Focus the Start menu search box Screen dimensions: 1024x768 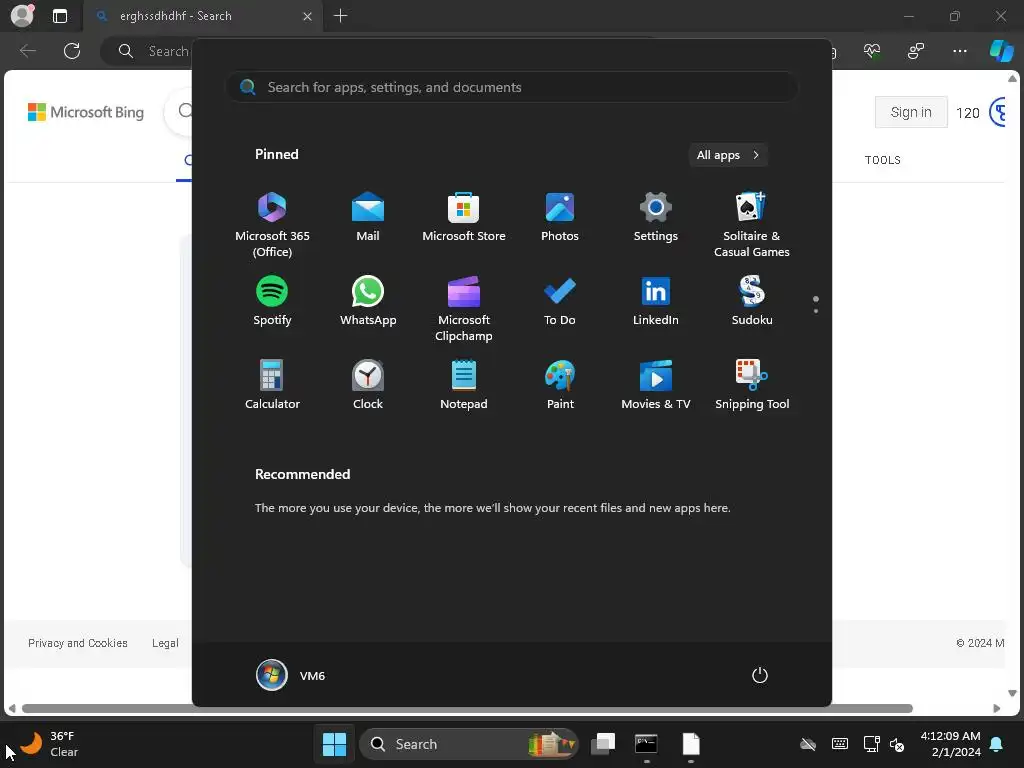[x=511, y=87]
